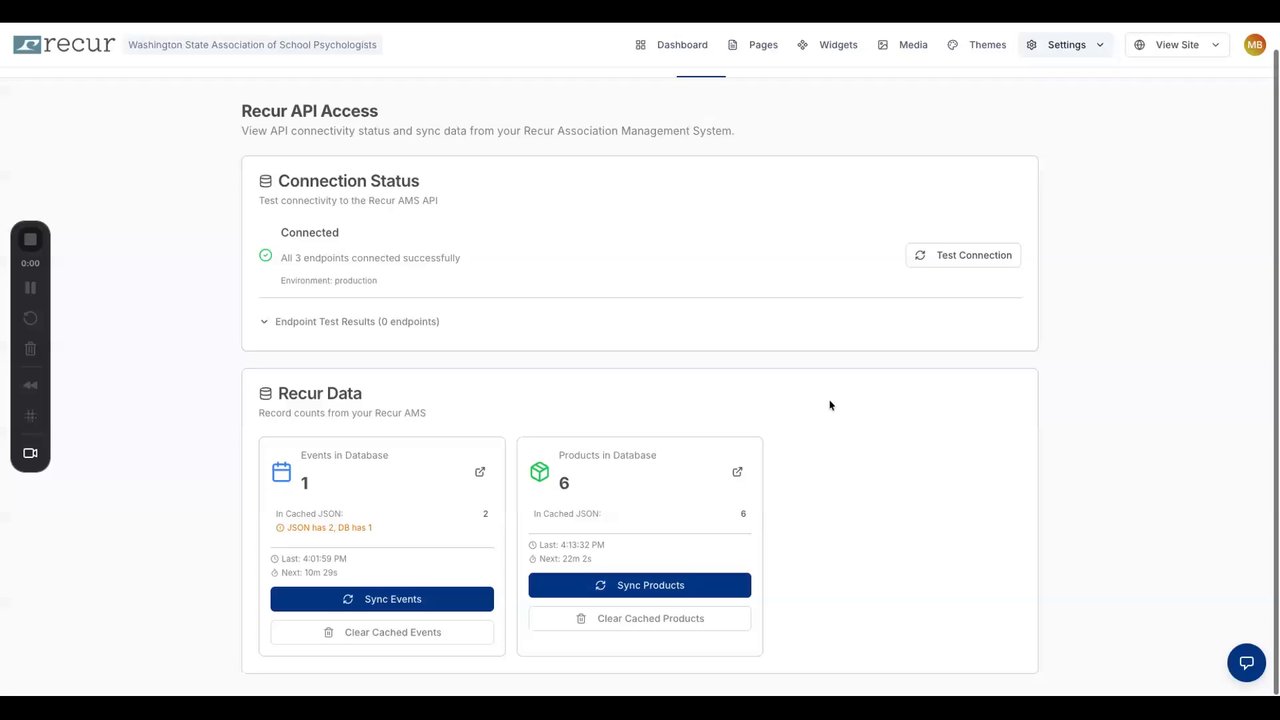Expand Endpoint Test Results
Viewport: 1280px width, 720px height.
[349, 322]
